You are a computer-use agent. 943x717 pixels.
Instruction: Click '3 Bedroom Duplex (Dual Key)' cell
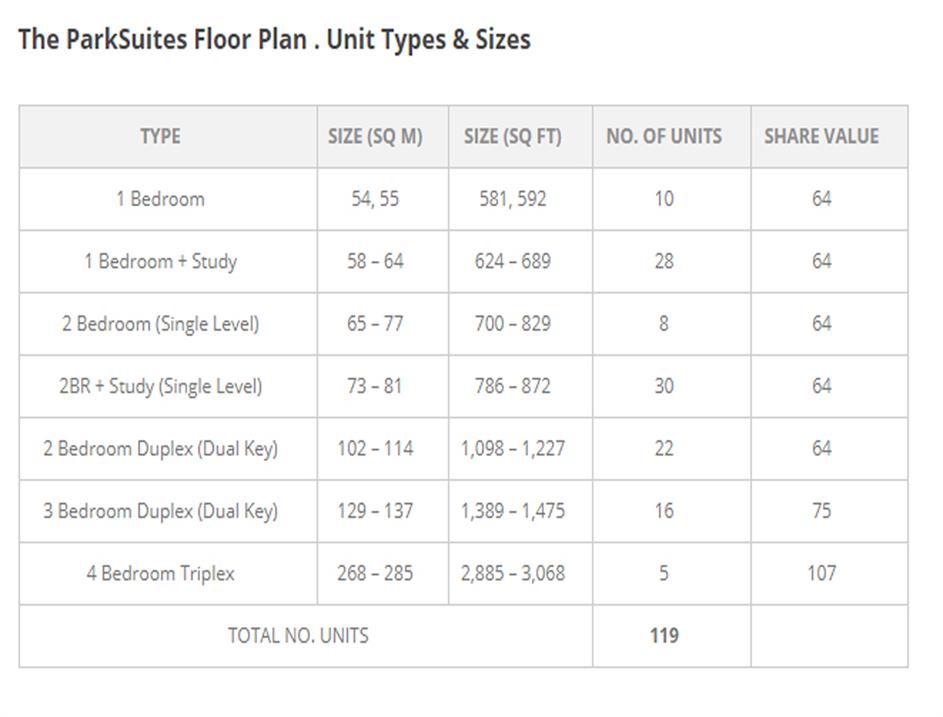(x=160, y=511)
